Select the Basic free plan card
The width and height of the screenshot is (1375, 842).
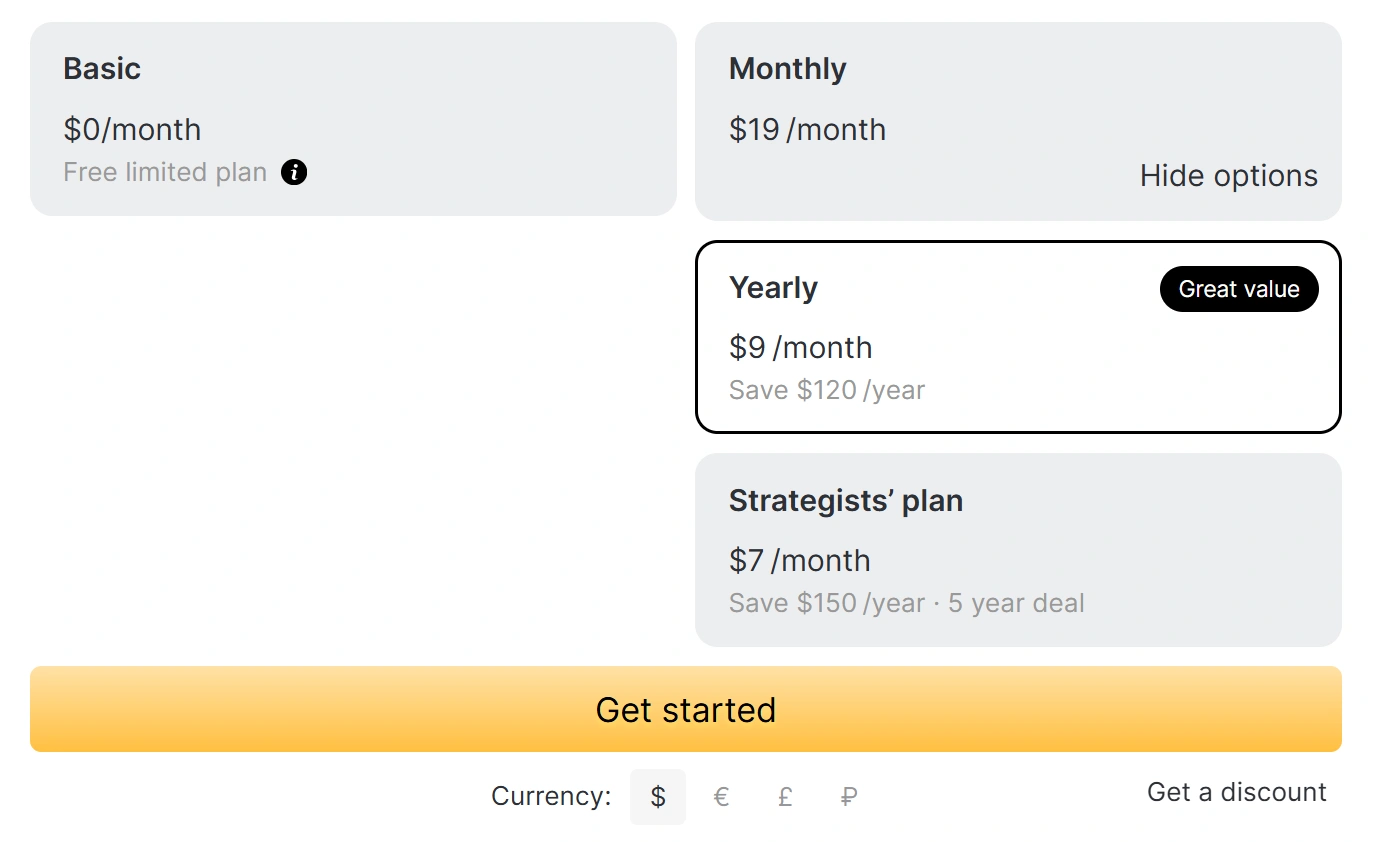353,119
